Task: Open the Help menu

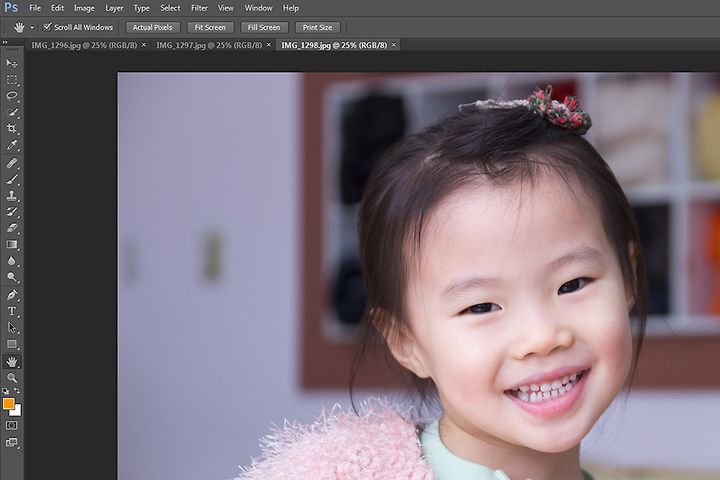Action: (291, 8)
